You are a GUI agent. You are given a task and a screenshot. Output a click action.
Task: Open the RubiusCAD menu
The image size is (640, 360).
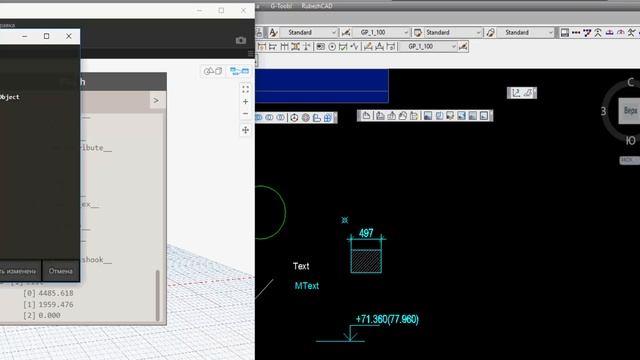click(317, 6)
